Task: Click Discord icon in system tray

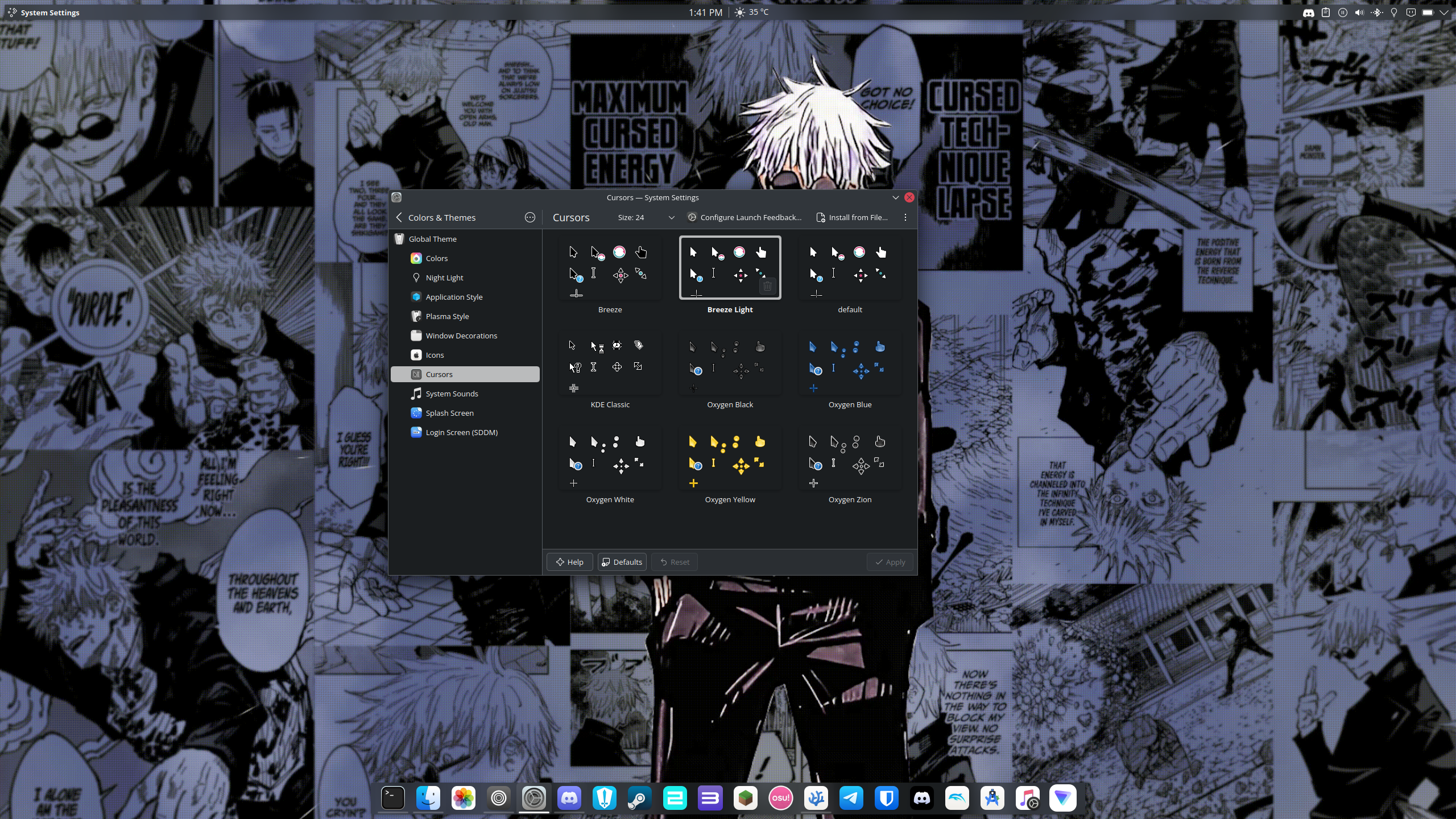Action: tap(1309, 13)
